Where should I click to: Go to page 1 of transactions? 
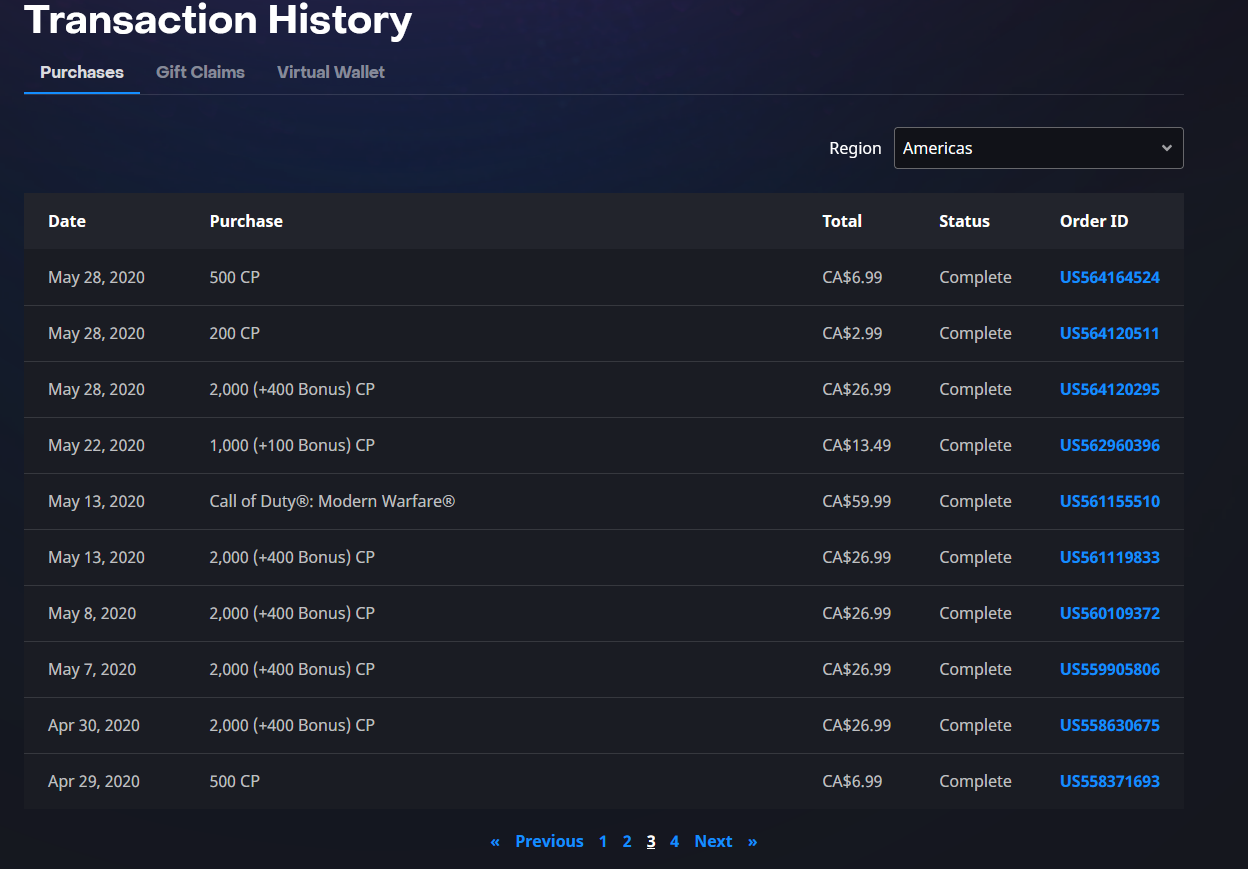pos(603,841)
